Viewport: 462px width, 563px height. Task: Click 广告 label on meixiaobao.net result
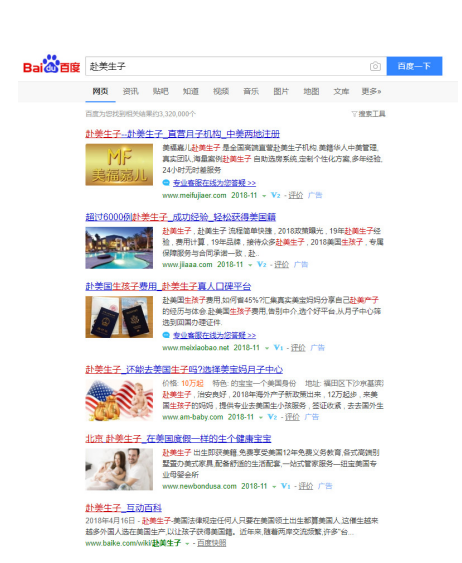(318, 348)
